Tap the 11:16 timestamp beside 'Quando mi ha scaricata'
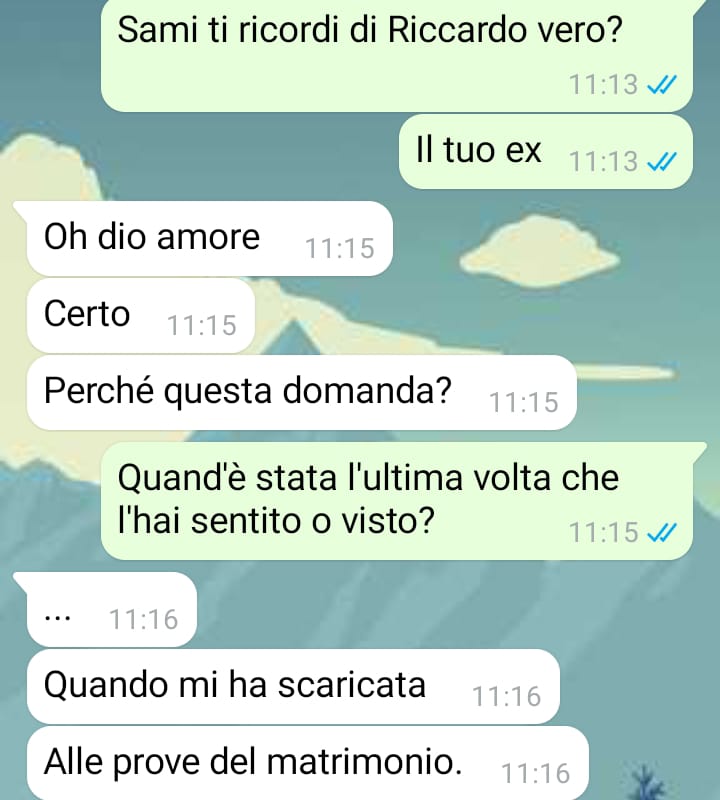Screen dimensions: 720x800 point(506,697)
